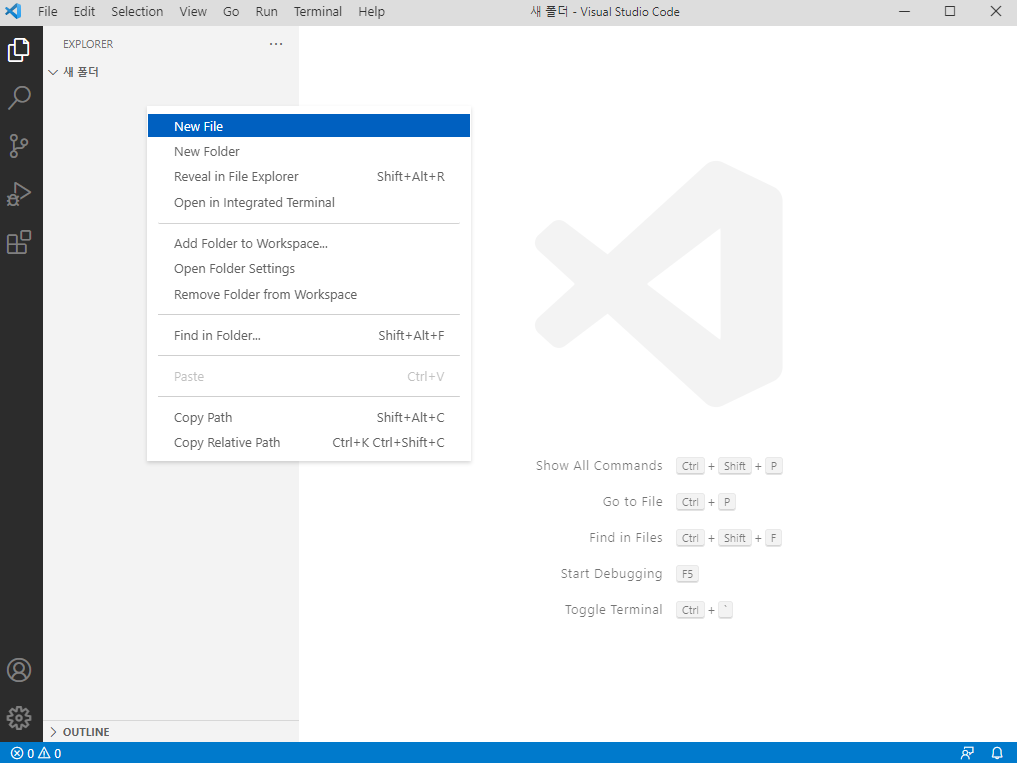Click the Find in Files label
The image size is (1017, 763).
[626, 538]
